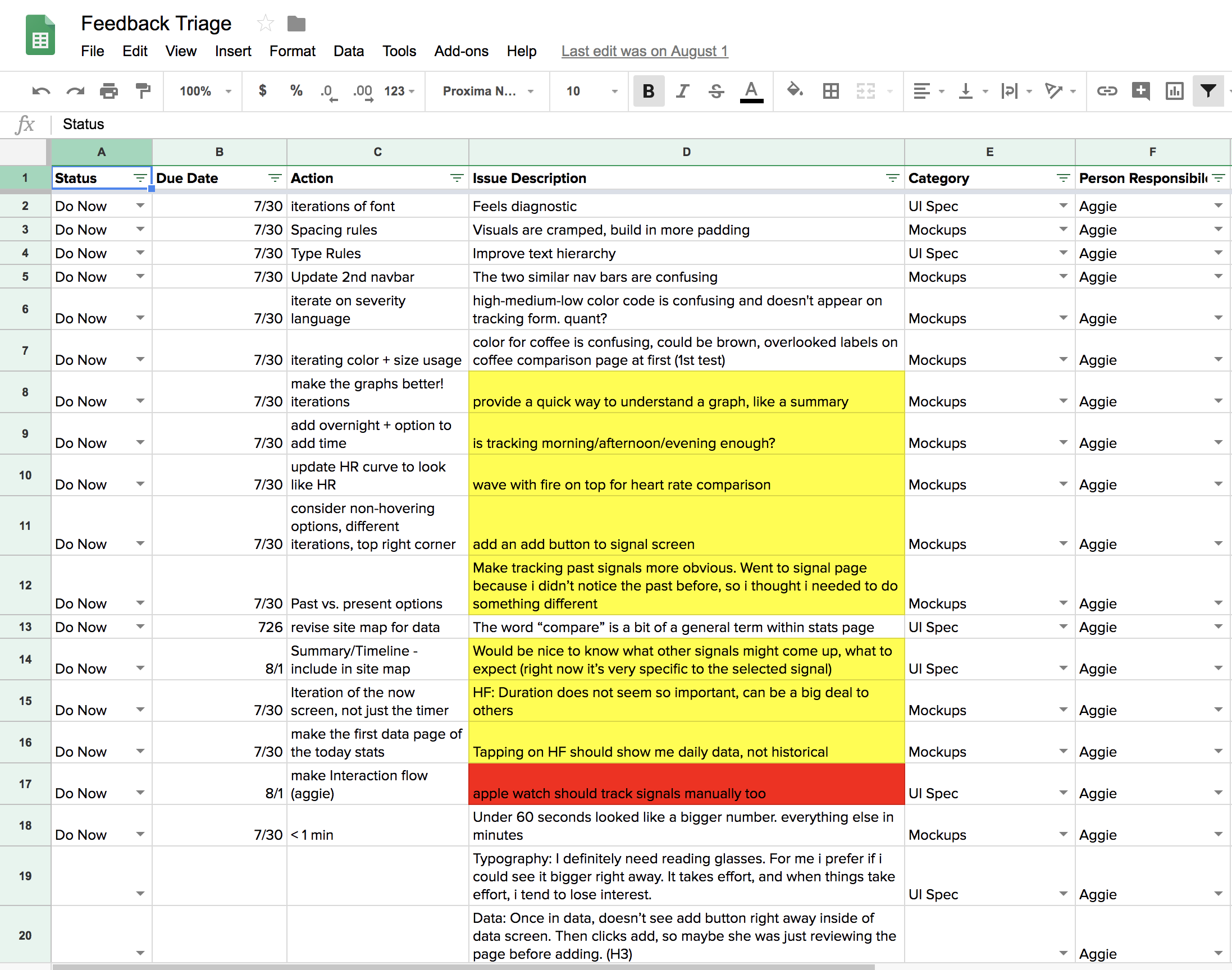
Task: Click the 'Last edit was on August 1' link
Action: coord(644,51)
